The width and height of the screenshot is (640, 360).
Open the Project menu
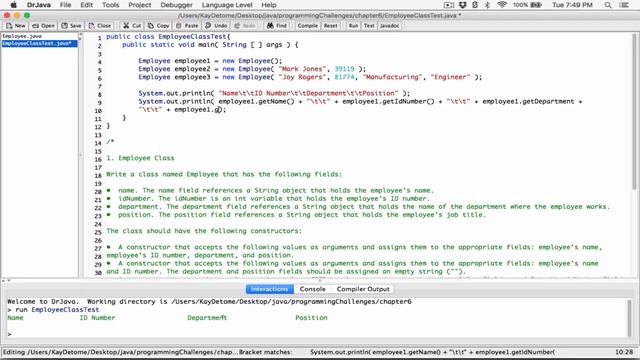tap(140, 5)
